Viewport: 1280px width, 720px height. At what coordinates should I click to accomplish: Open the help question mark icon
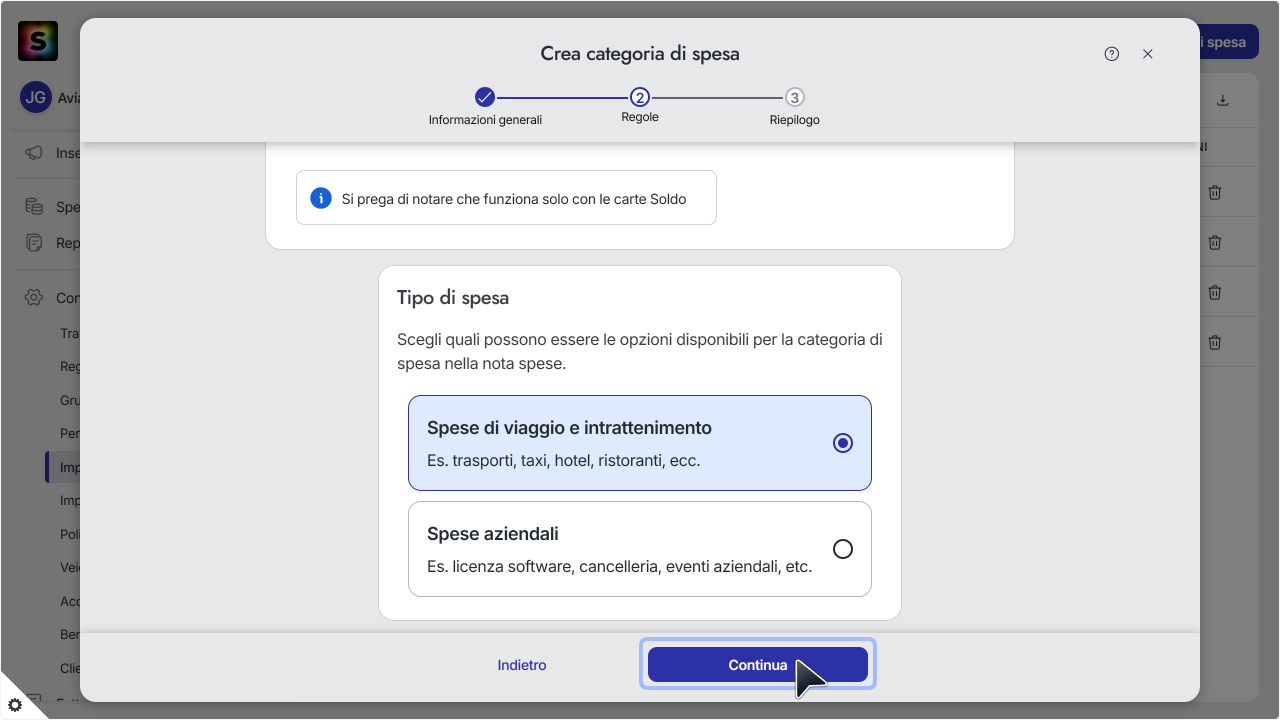point(1112,54)
